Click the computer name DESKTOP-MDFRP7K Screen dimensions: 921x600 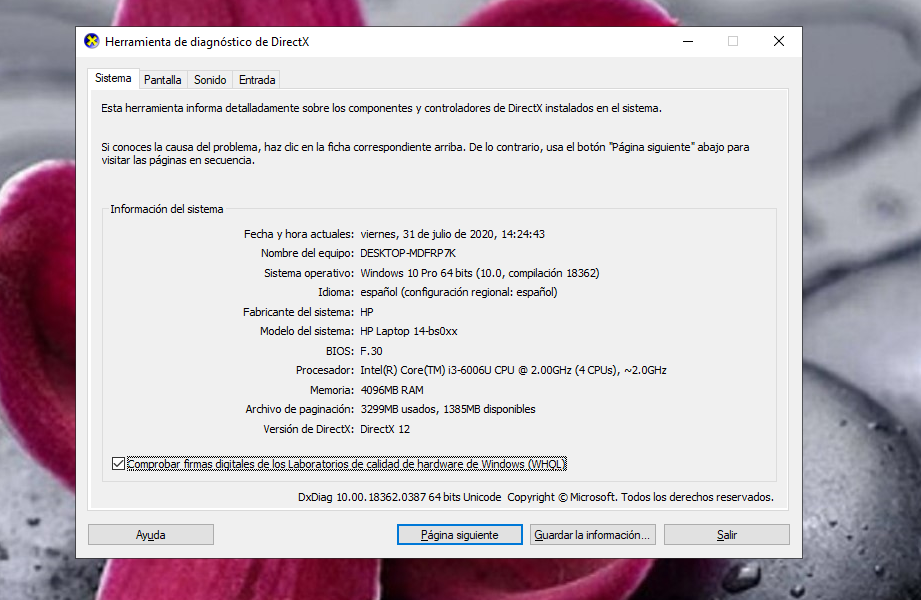click(x=408, y=253)
